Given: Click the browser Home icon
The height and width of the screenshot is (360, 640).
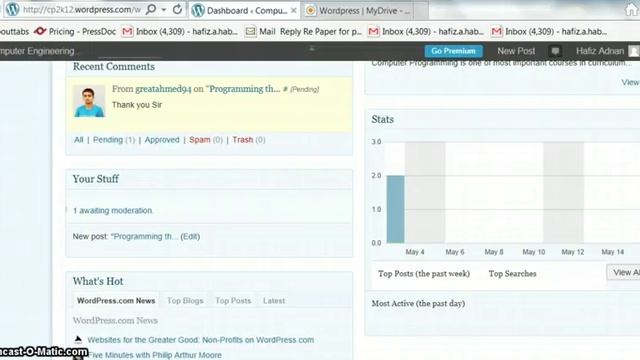Looking at the screenshot, I should click(x=632, y=9).
